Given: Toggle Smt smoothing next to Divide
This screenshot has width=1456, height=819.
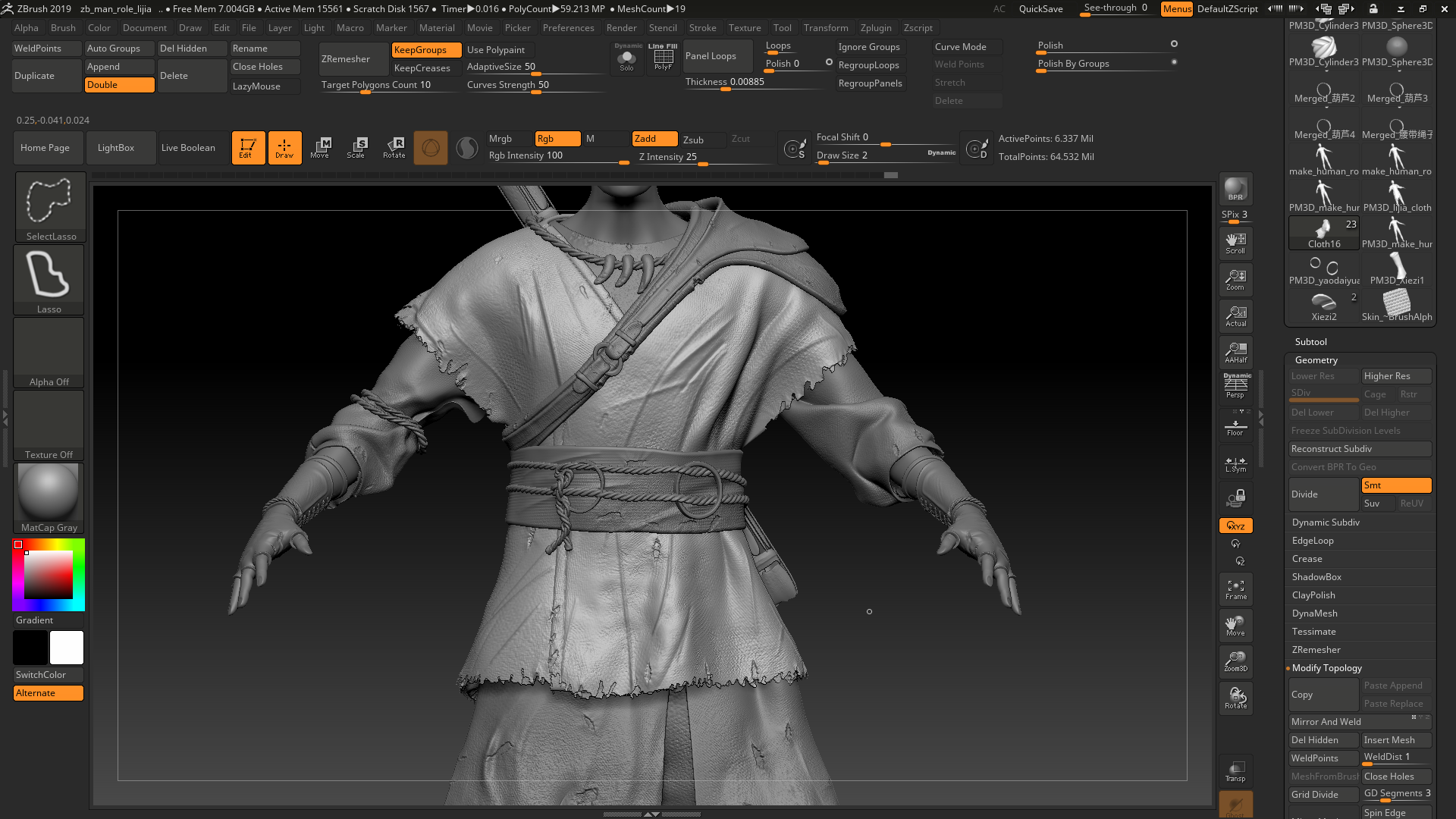Looking at the screenshot, I should click(1395, 485).
